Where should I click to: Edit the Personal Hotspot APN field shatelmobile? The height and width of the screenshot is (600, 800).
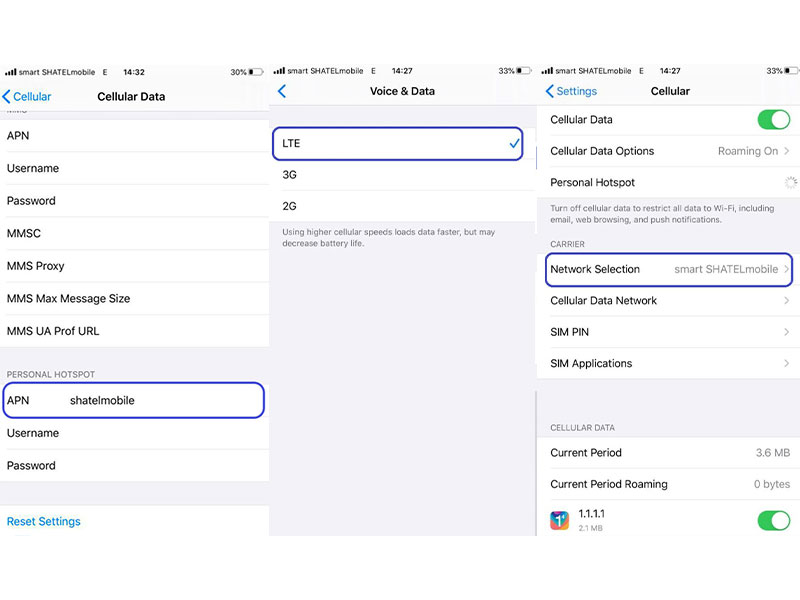[134, 401]
